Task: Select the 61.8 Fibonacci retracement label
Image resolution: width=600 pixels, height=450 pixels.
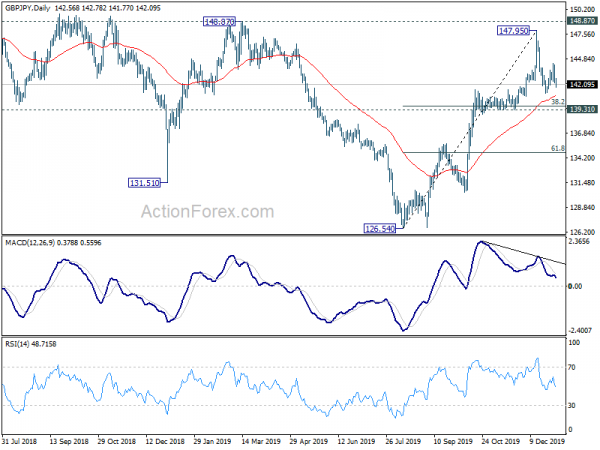Action: click(x=558, y=148)
